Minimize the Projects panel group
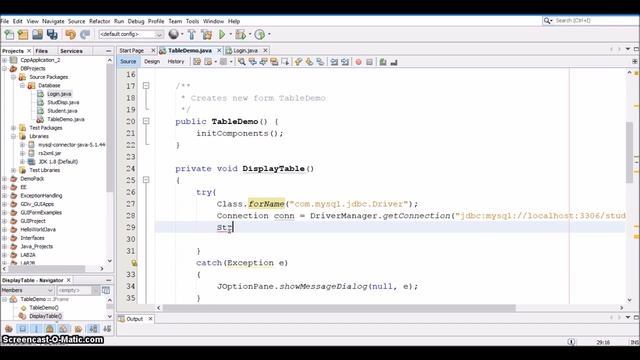 pos(109,51)
